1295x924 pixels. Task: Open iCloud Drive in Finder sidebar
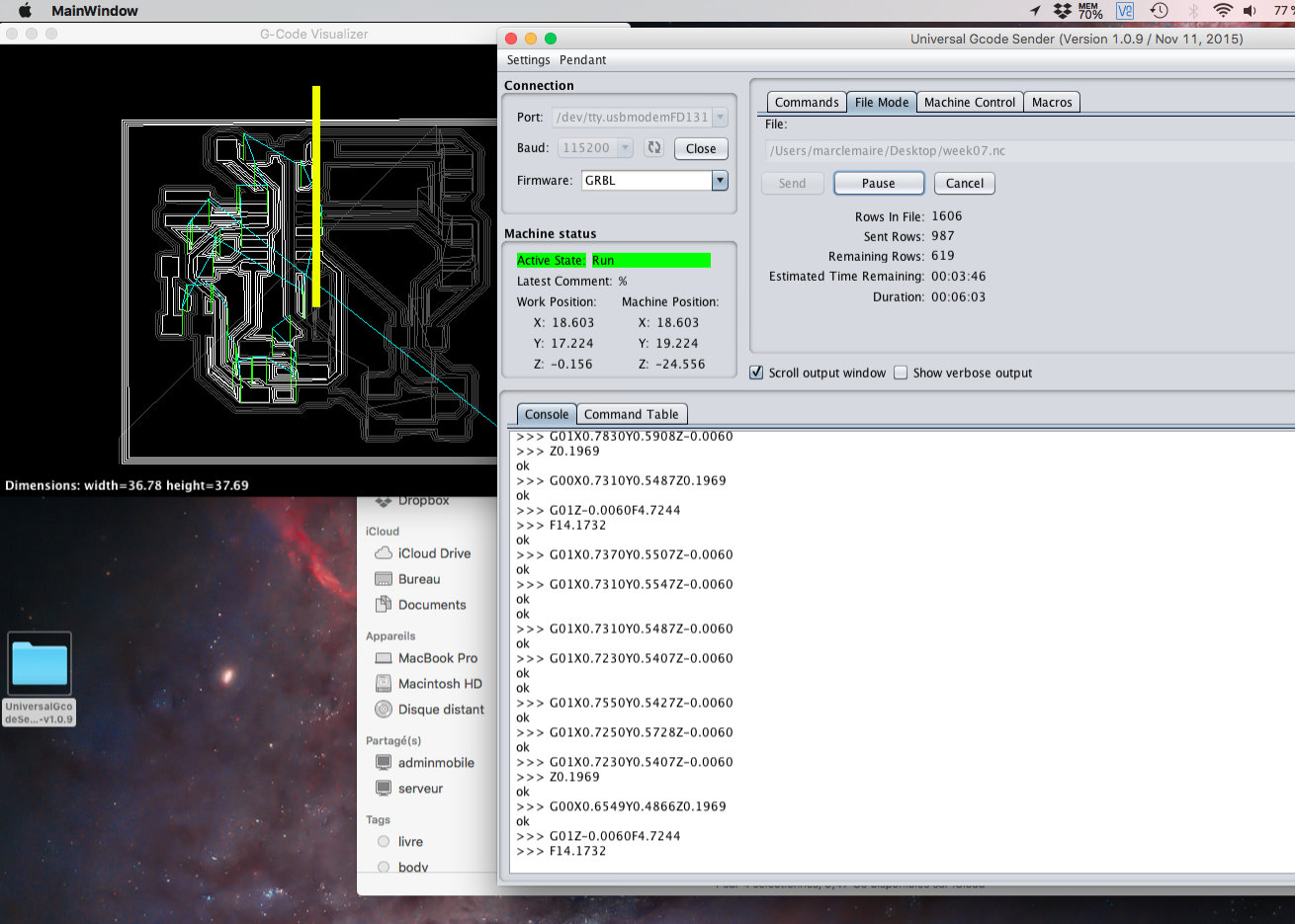[x=423, y=553]
